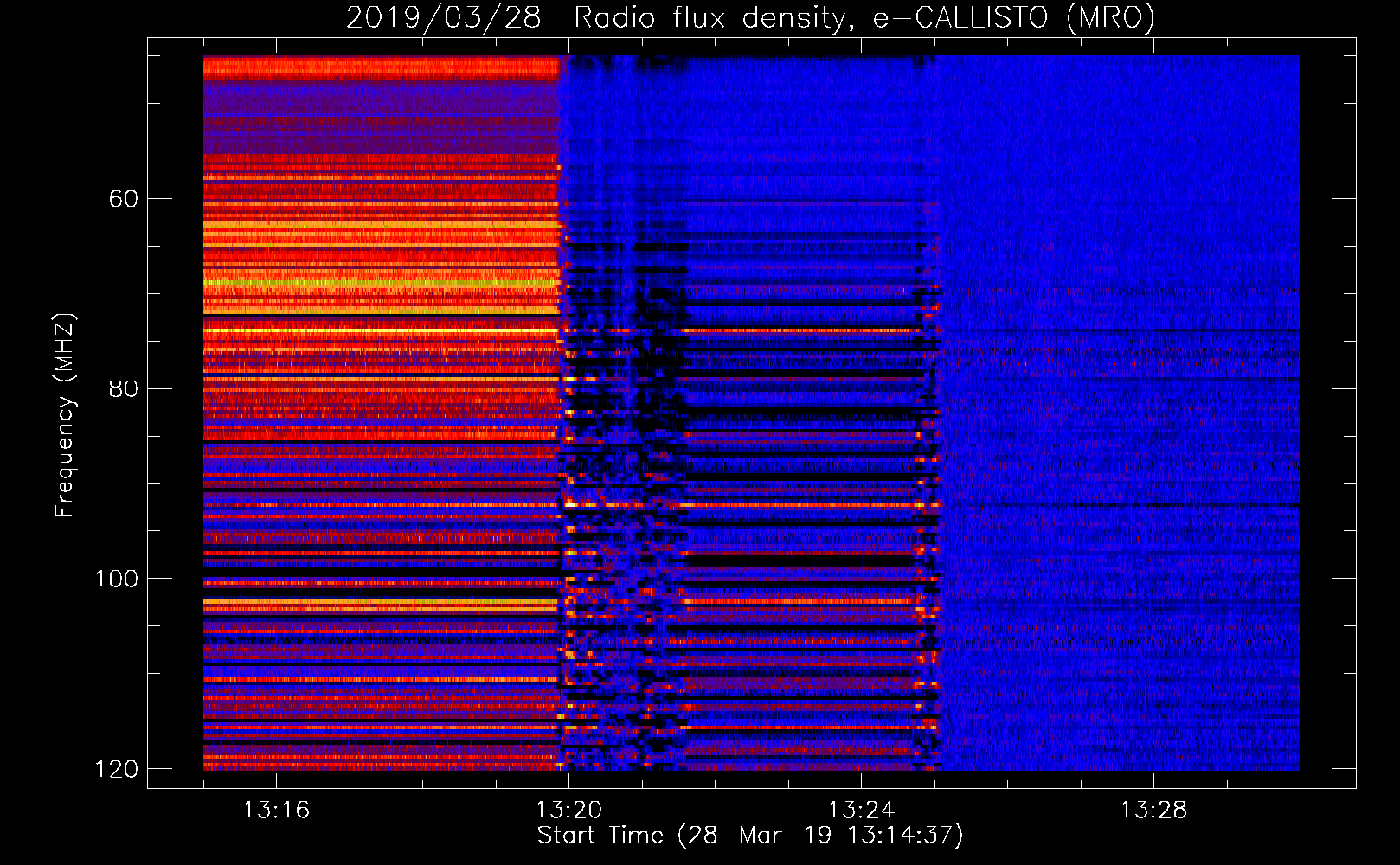Click the 13:28 time tick label
Image resolution: width=1400 pixels, height=865 pixels.
1153,811
